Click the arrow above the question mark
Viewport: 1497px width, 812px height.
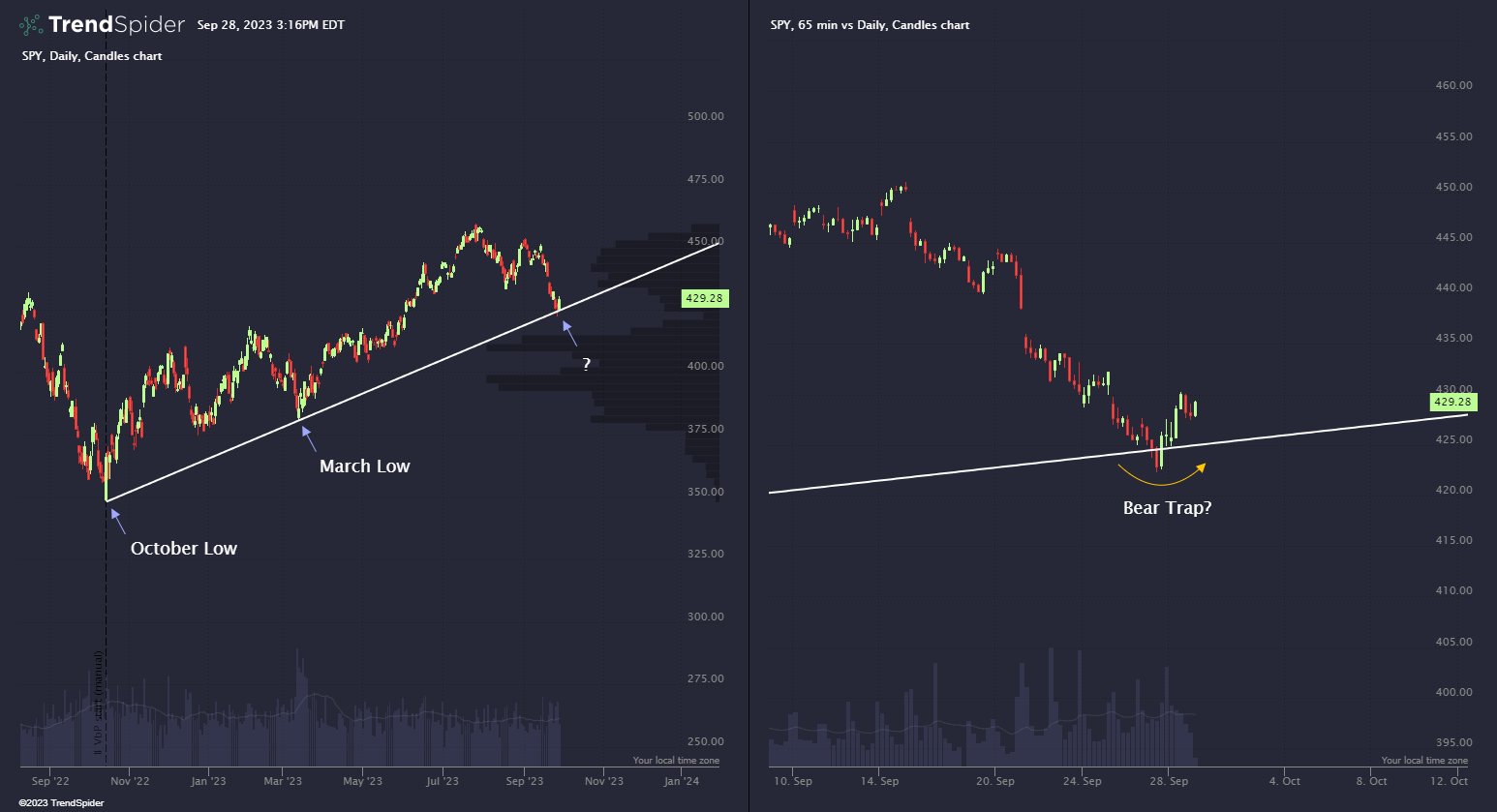coord(569,333)
